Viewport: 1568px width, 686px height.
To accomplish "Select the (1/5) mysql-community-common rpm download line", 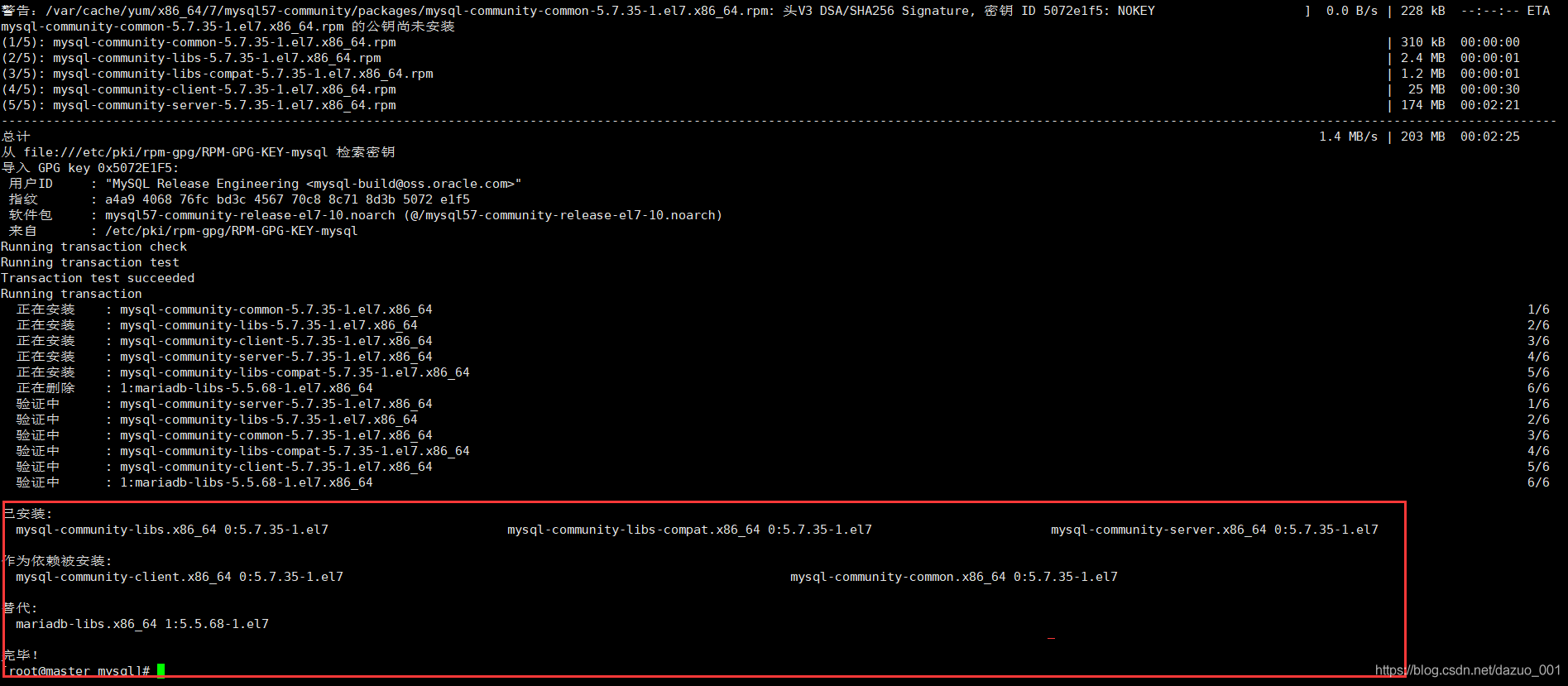I will pyautogui.click(x=760, y=42).
